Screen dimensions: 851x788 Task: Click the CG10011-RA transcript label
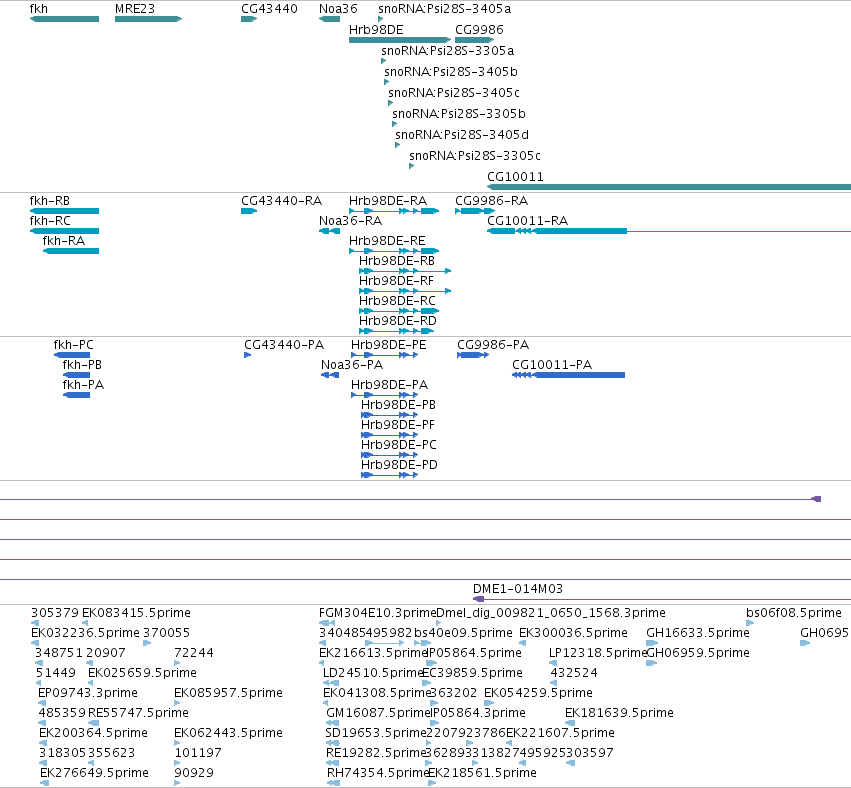coord(528,221)
